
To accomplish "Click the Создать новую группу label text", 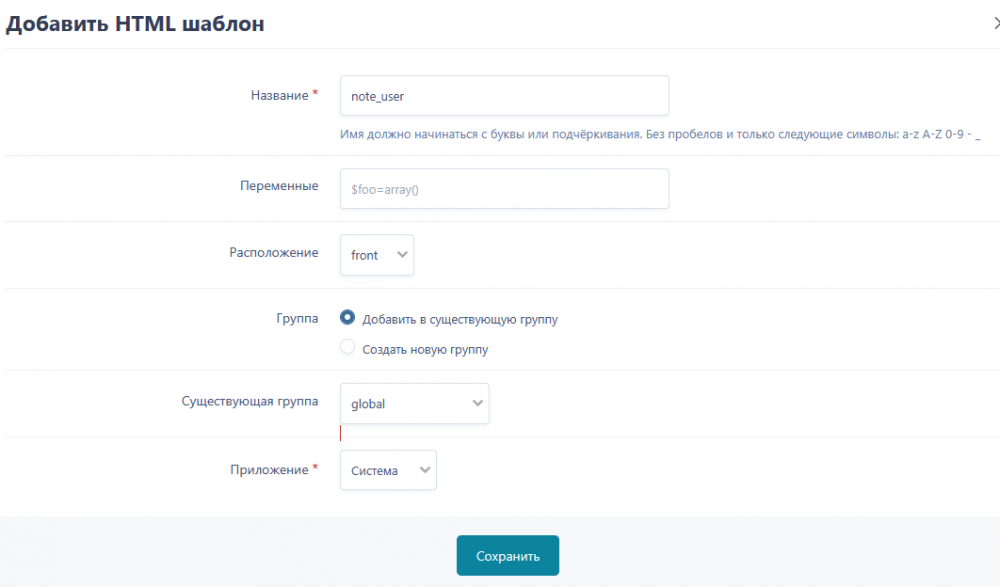I will pyautogui.click(x=425, y=350).
